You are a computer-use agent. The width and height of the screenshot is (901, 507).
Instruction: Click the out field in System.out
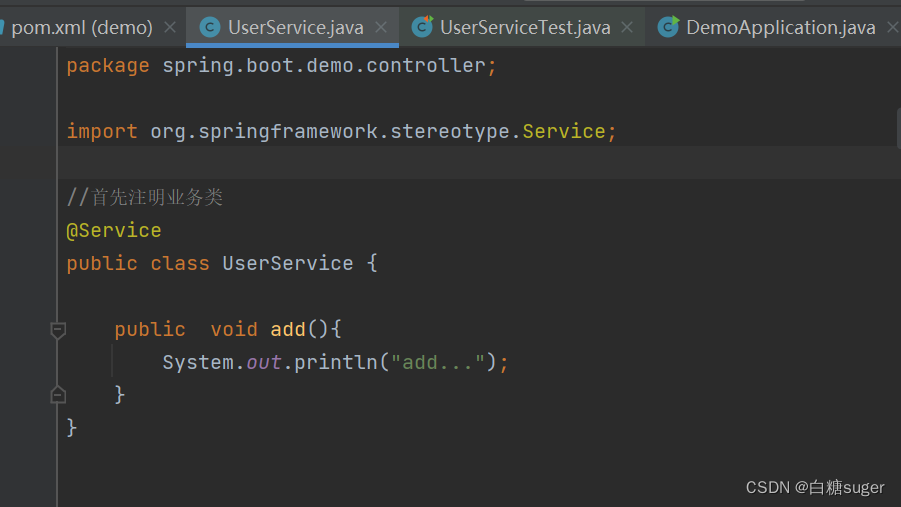pos(264,363)
